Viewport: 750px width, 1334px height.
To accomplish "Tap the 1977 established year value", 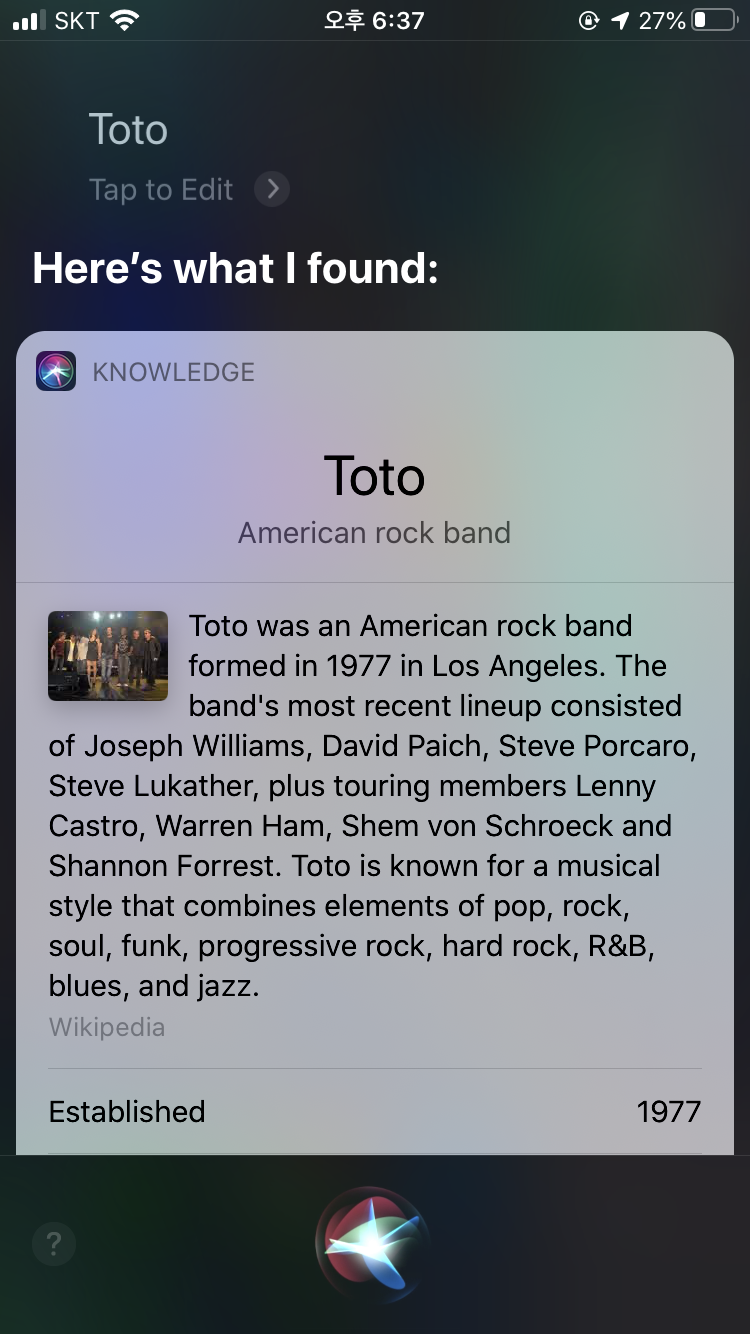I will point(668,1111).
